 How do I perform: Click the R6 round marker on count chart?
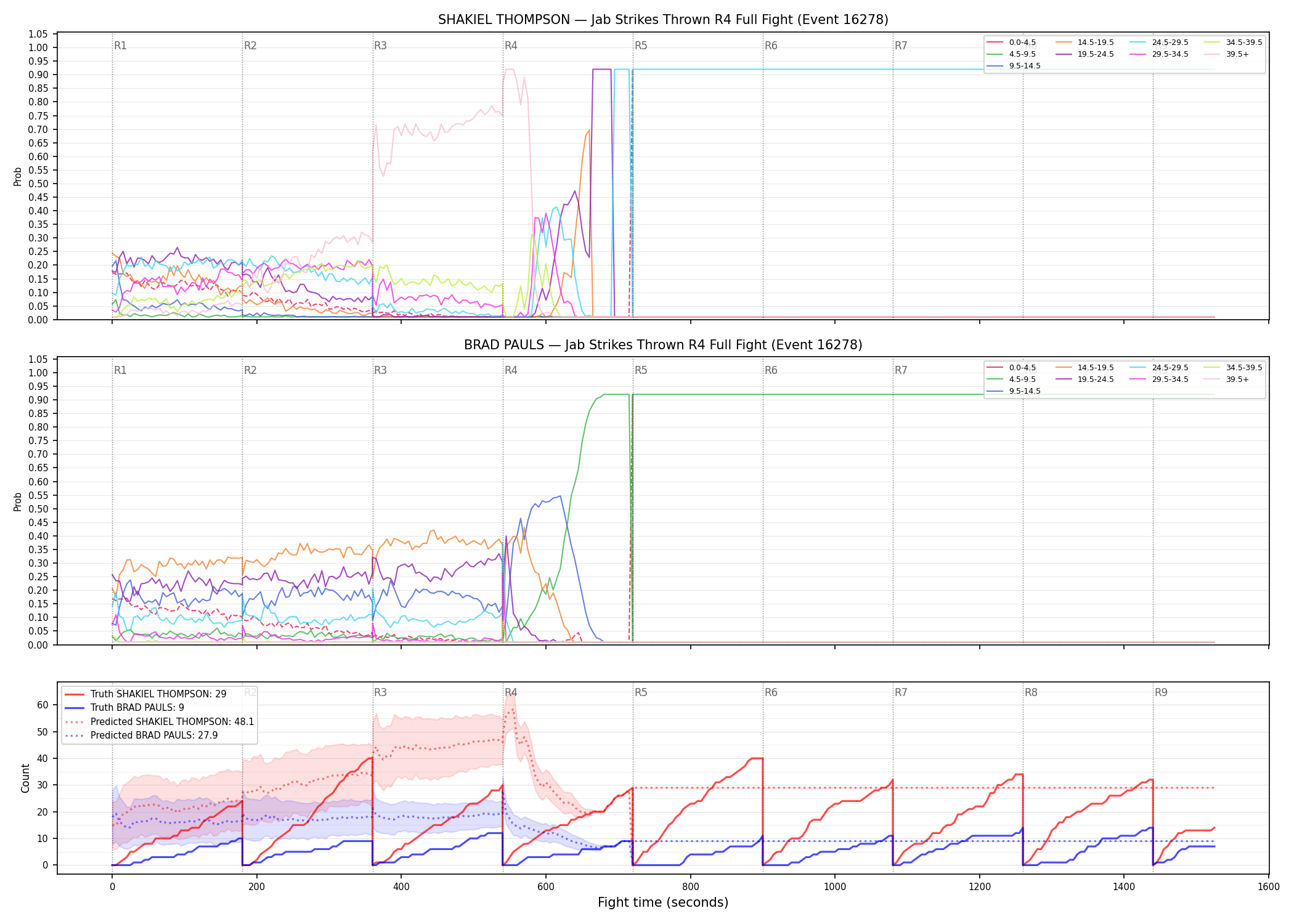click(x=771, y=692)
